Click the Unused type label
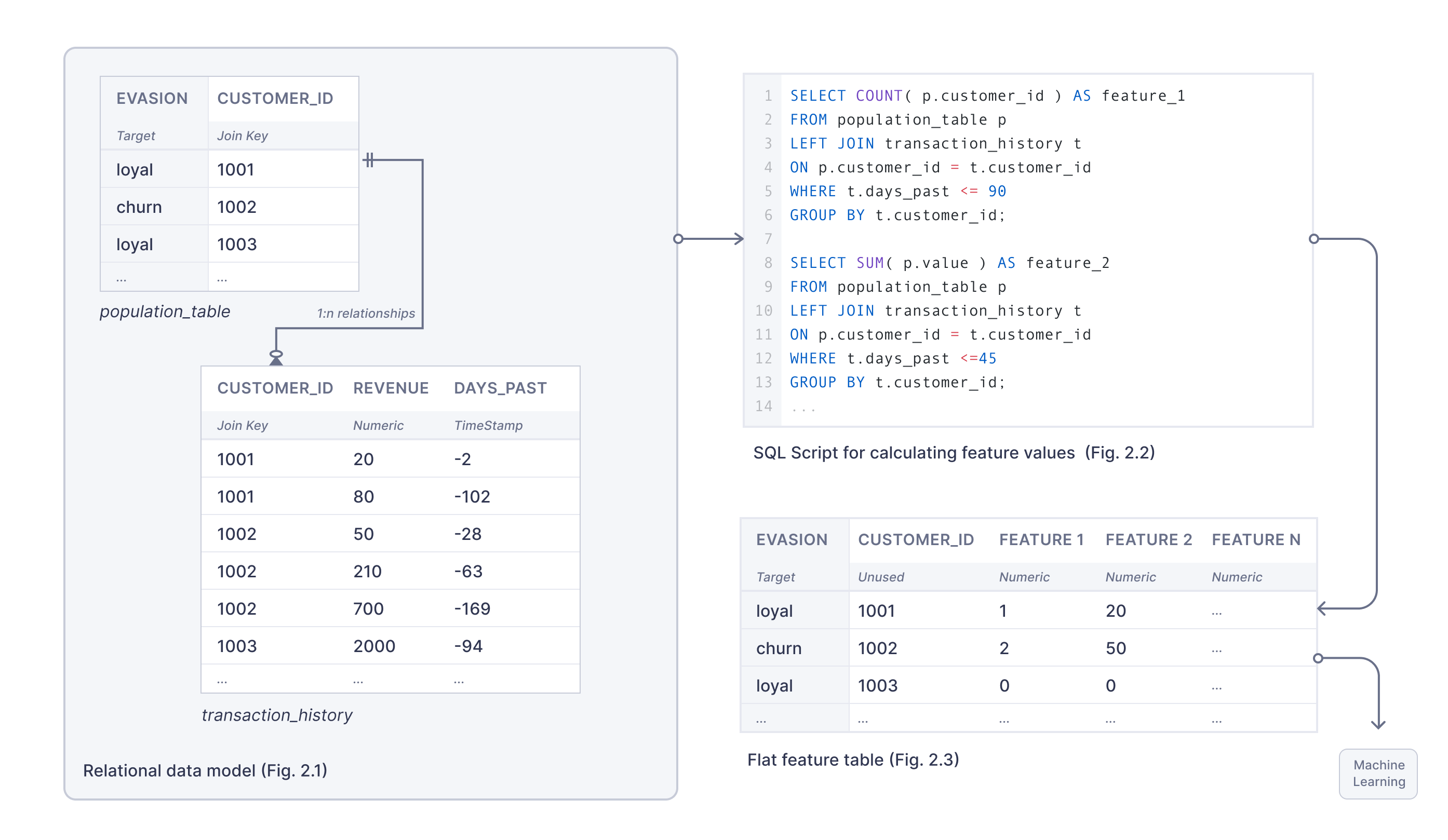1448x840 pixels. [881, 577]
